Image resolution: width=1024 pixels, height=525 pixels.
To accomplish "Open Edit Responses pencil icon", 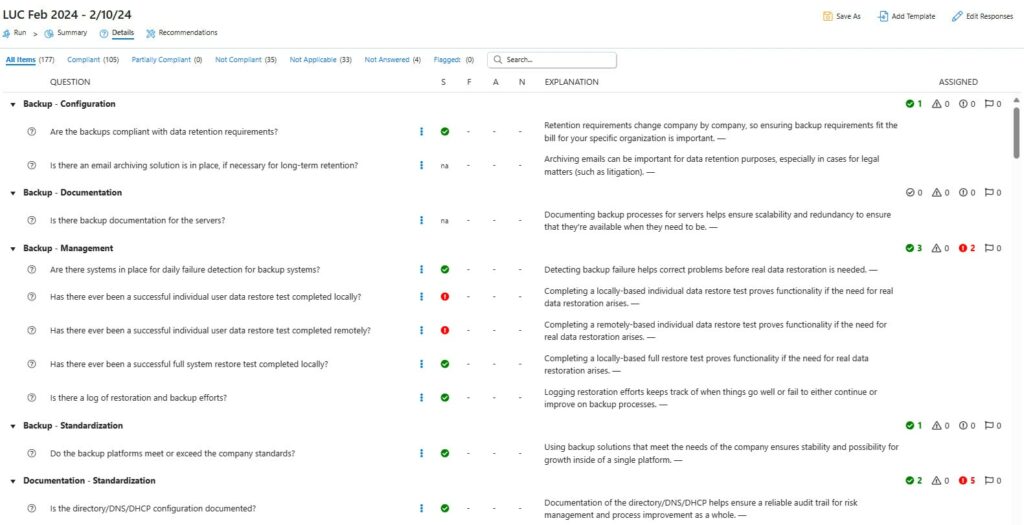I will [957, 16].
